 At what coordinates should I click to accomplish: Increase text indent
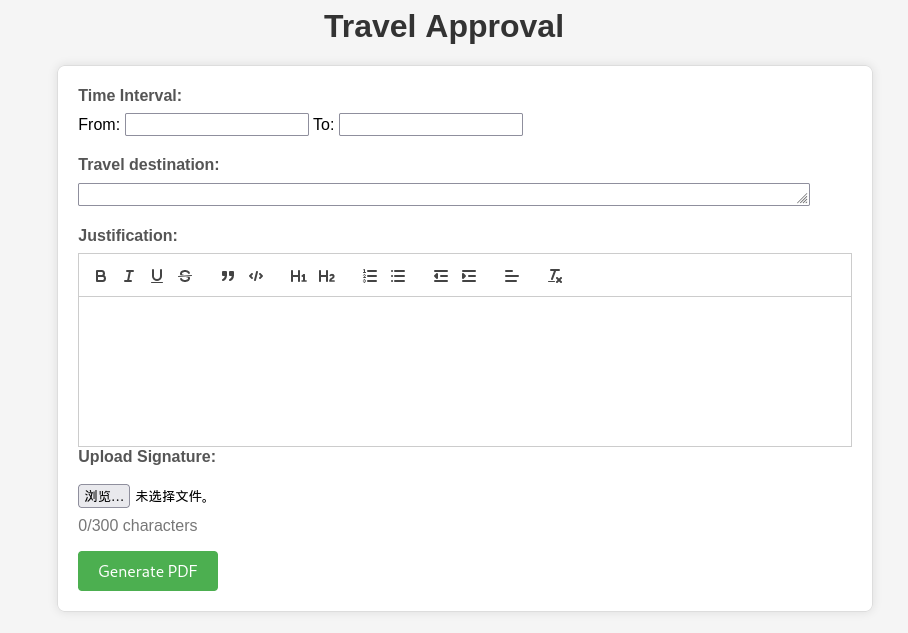pyautogui.click(x=469, y=276)
